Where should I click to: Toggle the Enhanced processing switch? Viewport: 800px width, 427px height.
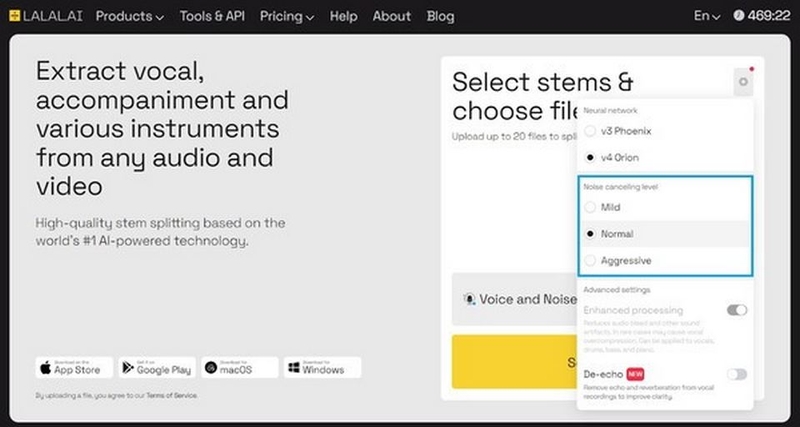click(x=737, y=310)
